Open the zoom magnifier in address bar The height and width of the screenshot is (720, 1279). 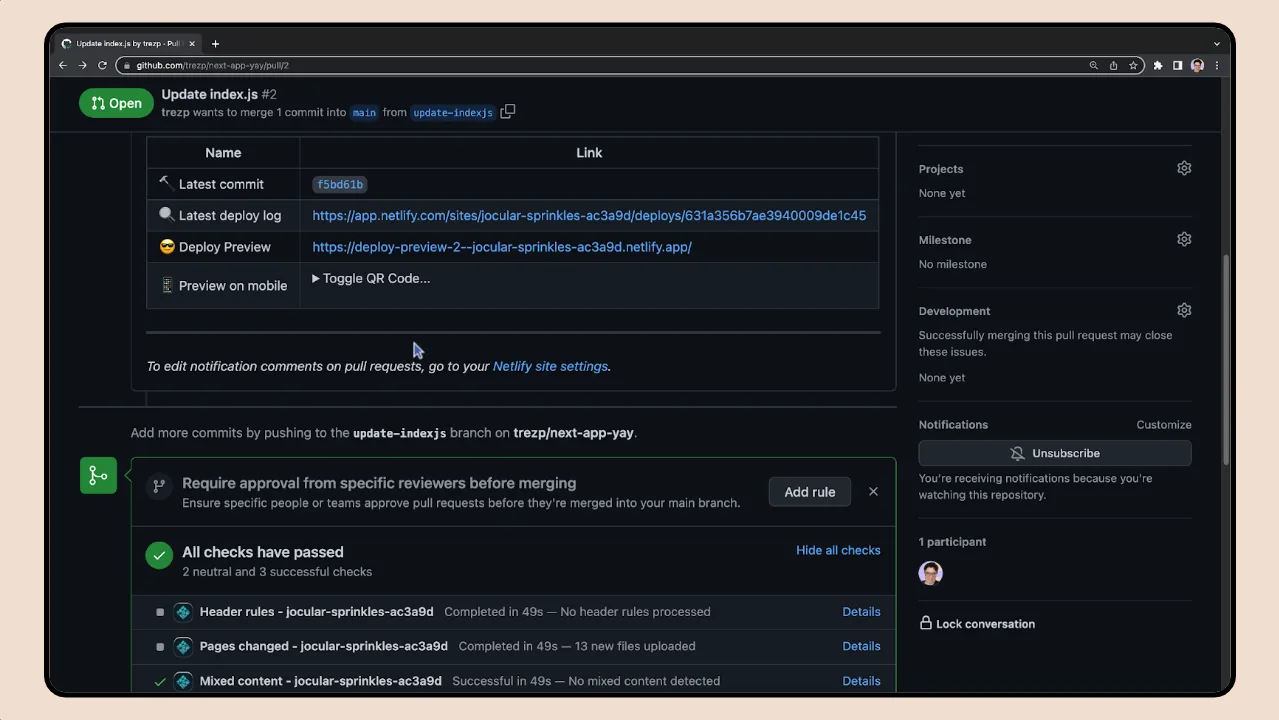click(1094, 65)
